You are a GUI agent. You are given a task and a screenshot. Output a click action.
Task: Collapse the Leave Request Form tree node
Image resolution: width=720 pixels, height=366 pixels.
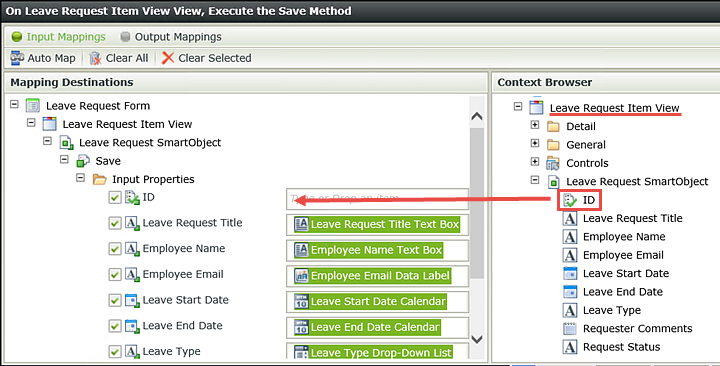14,104
